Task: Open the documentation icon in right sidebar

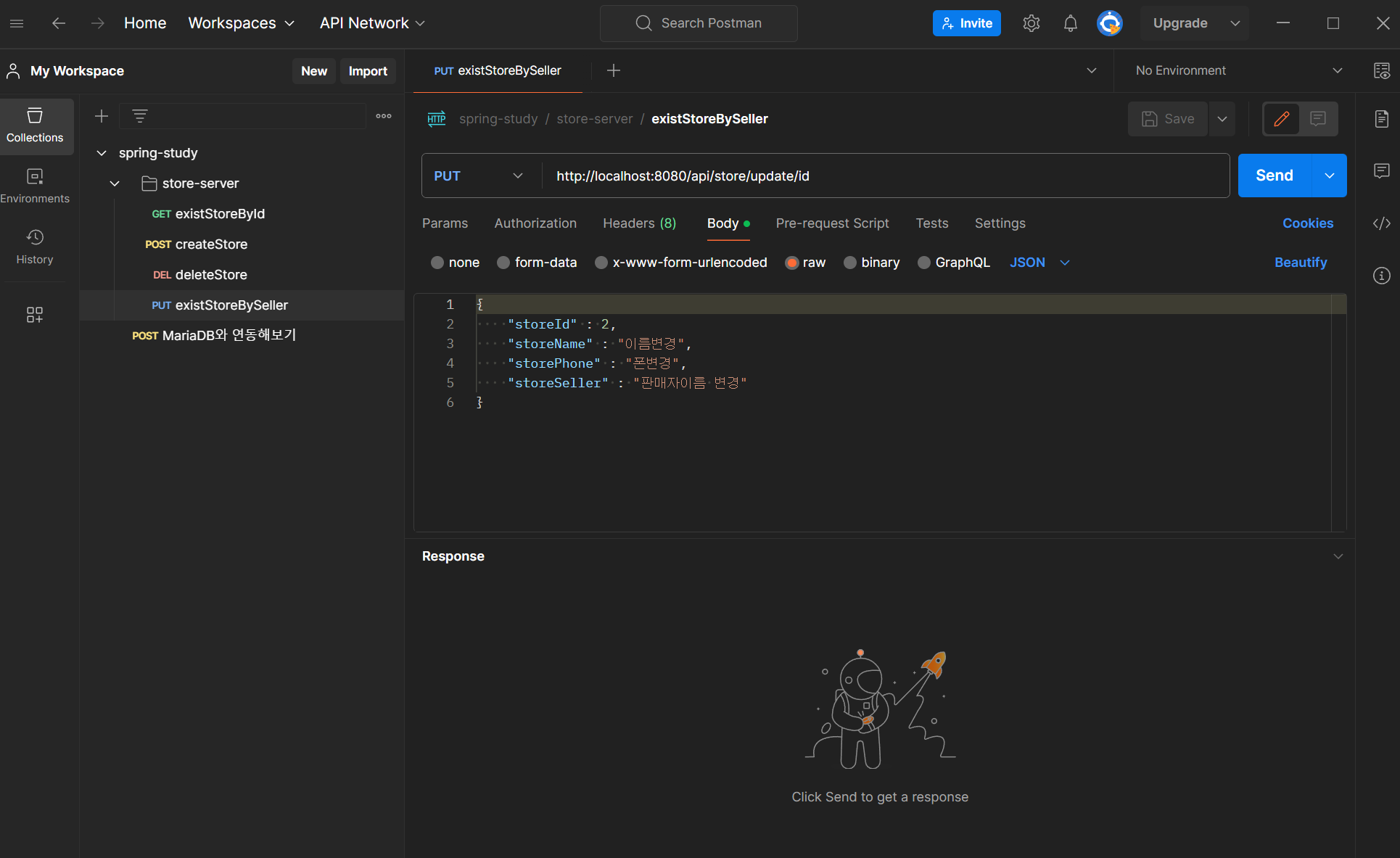Action: [1381, 119]
